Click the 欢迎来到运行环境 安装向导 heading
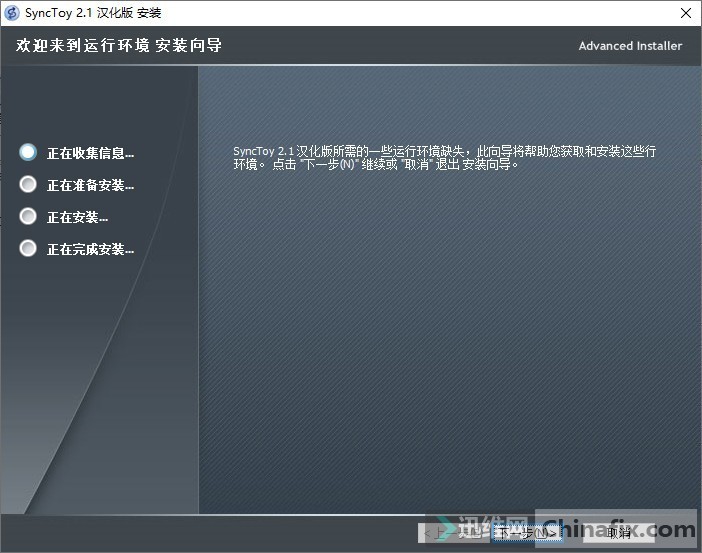The height and width of the screenshot is (553, 702). [x=119, y=45]
